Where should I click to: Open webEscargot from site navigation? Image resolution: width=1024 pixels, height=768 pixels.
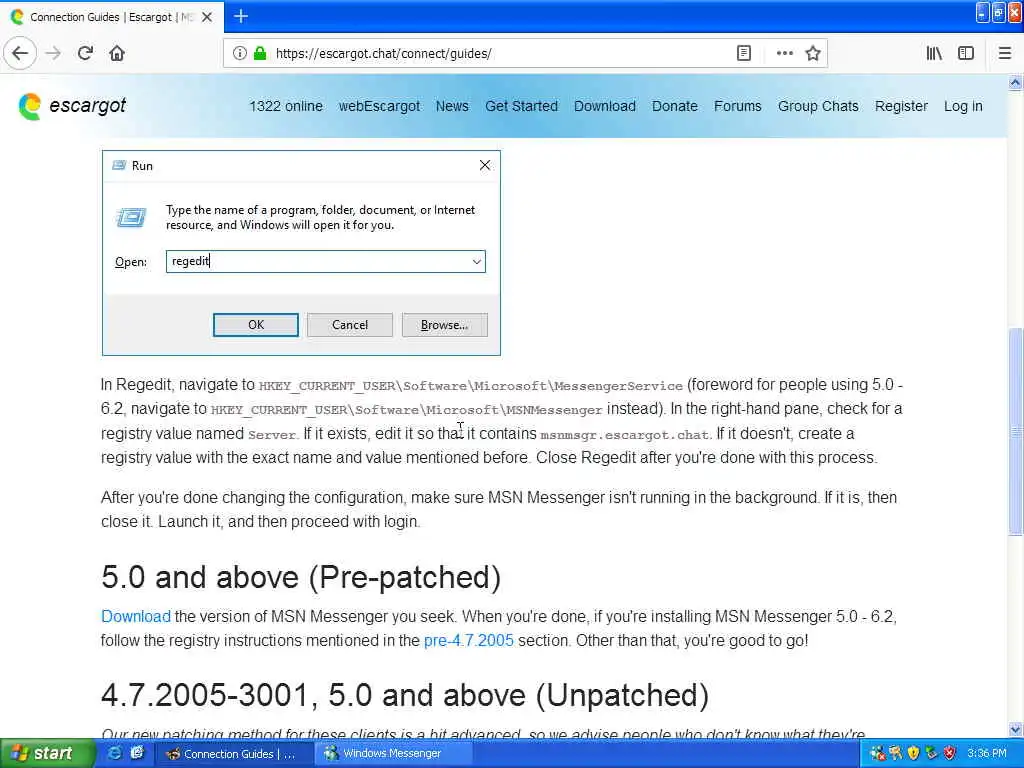379,106
